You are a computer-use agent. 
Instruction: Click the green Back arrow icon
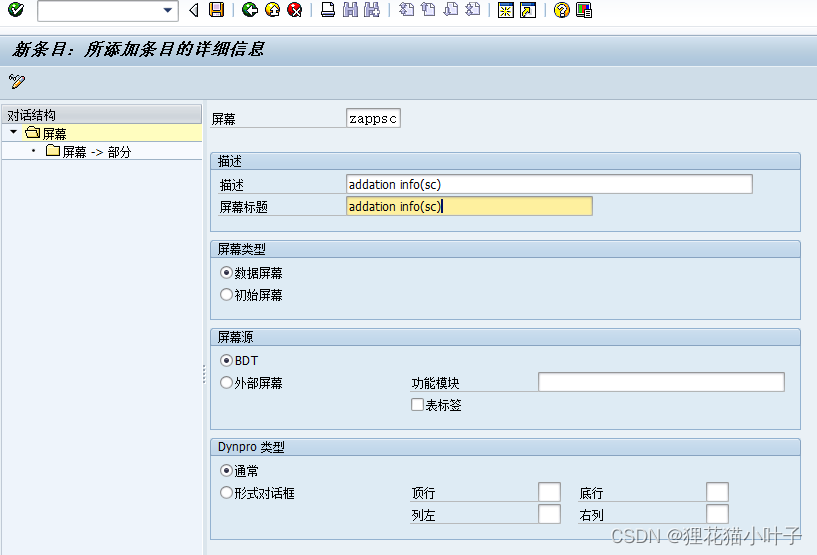pyautogui.click(x=250, y=9)
